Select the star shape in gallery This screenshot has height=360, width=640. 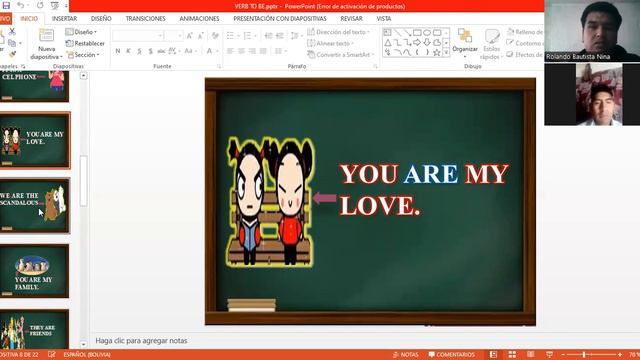(437, 52)
